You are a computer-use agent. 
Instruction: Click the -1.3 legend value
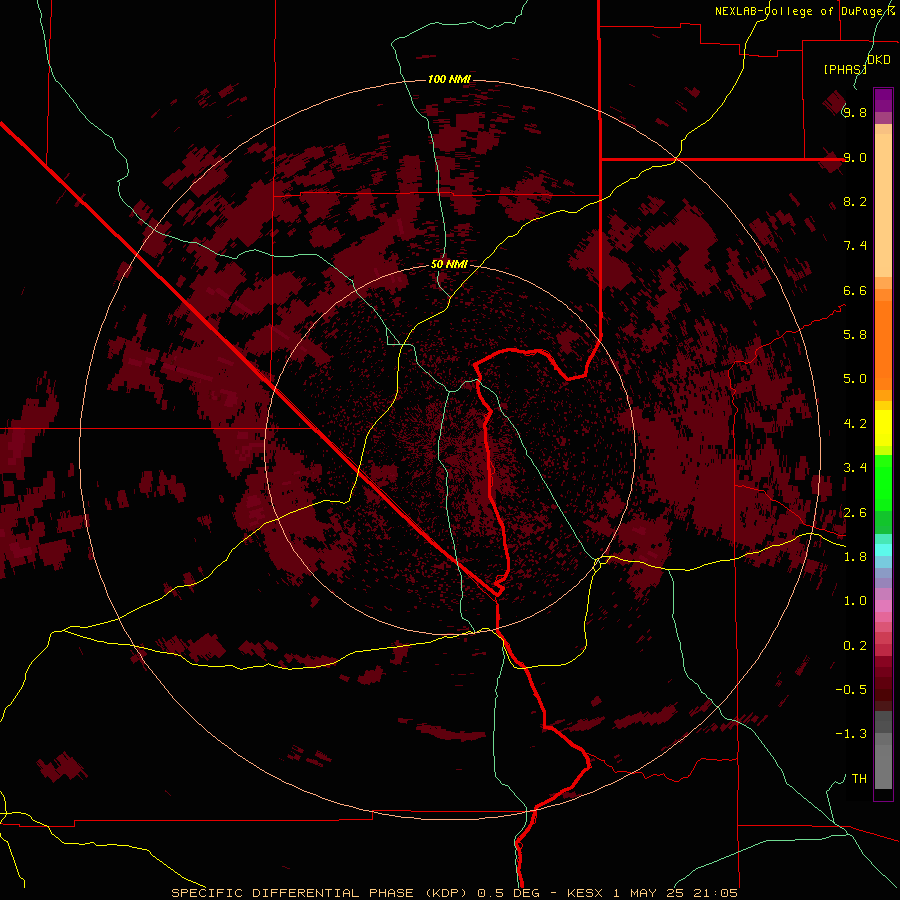pos(851,734)
